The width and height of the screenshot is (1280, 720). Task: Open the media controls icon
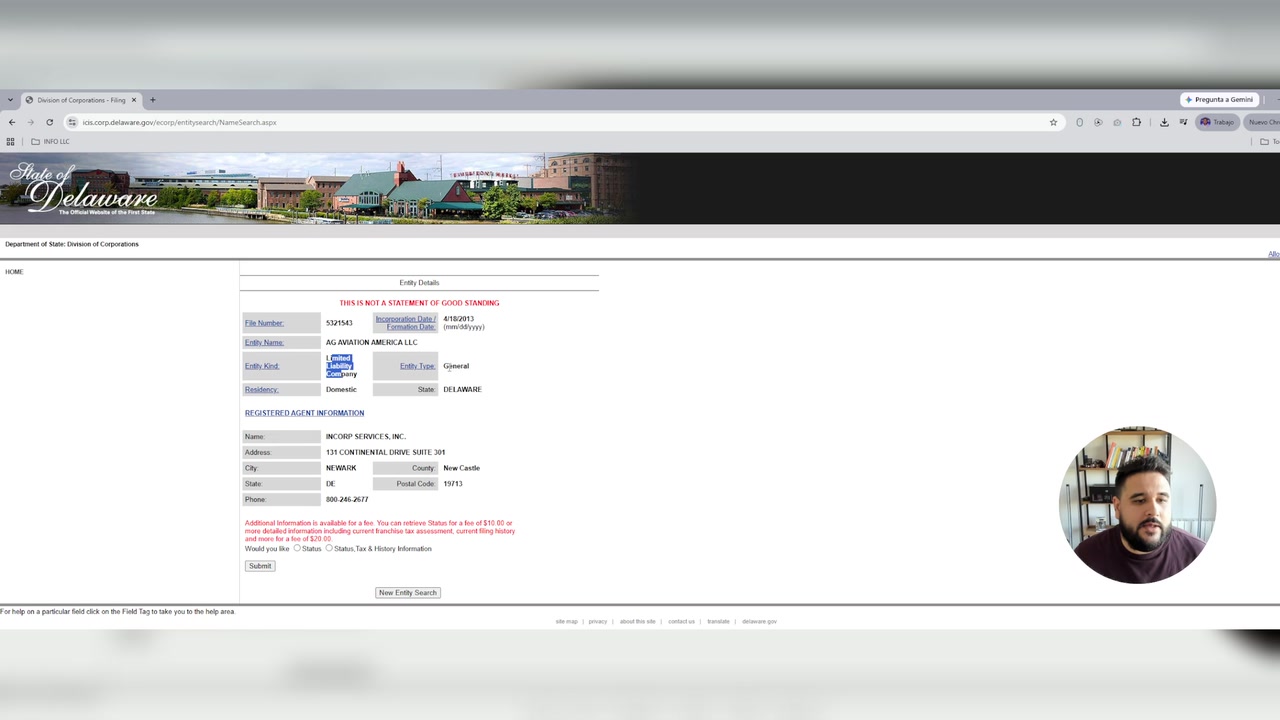(x=1183, y=122)
